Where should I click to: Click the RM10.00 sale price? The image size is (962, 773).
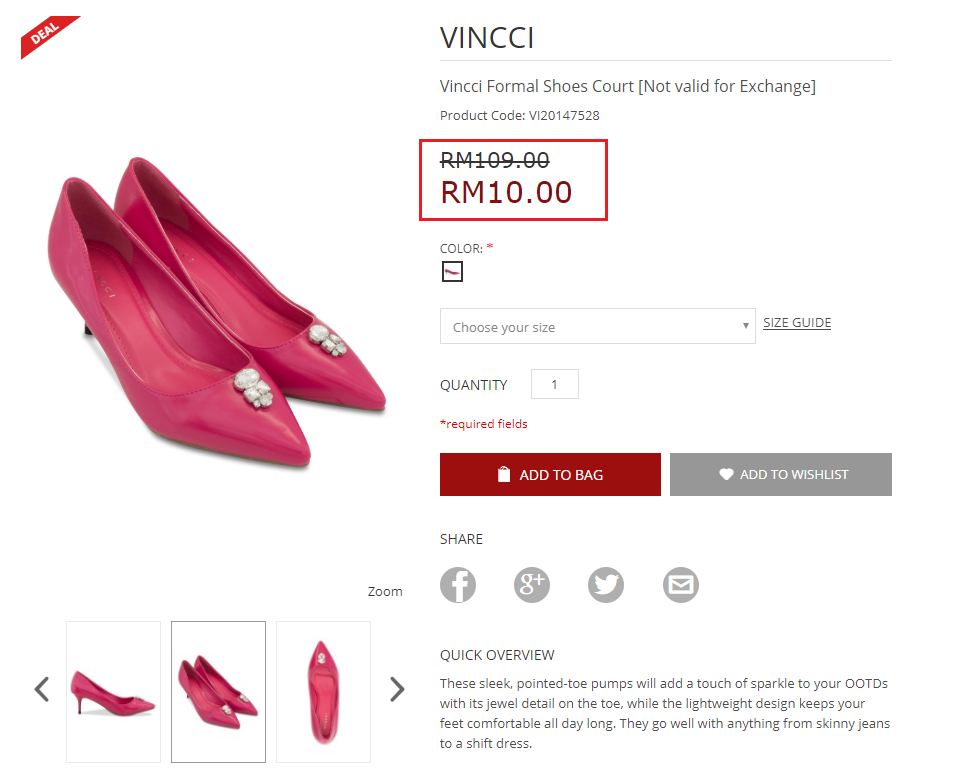tap(506, 192)
